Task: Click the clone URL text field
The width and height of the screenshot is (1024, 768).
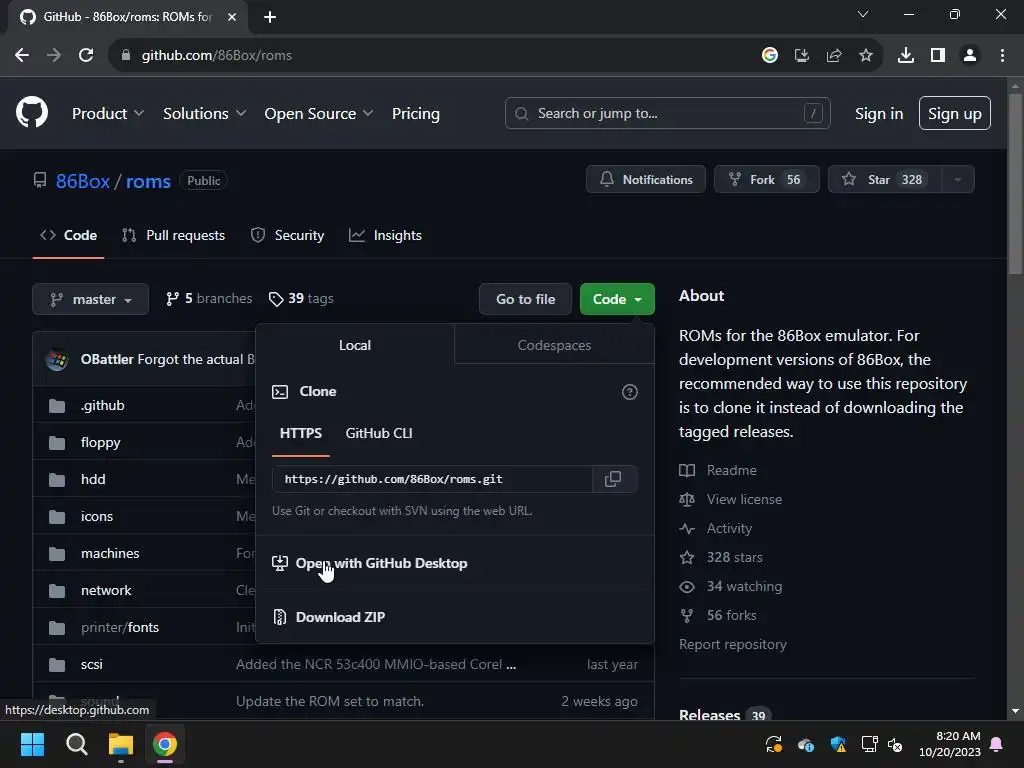Action: point(432,479)
